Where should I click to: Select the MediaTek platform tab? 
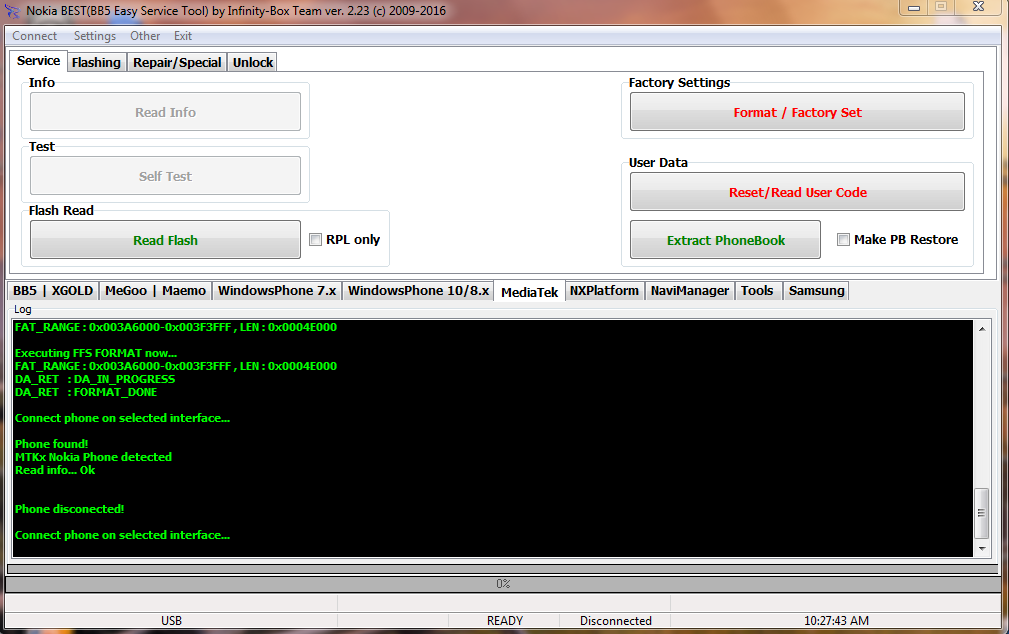530,292
